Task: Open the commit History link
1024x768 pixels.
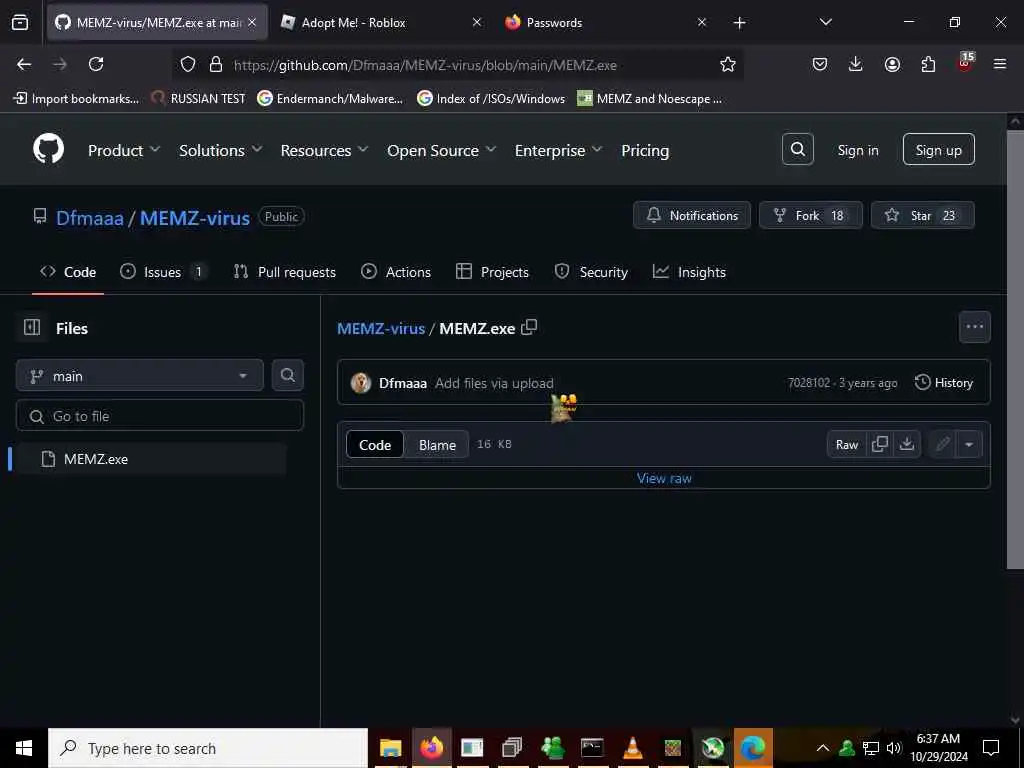Action: coord(944,383)
